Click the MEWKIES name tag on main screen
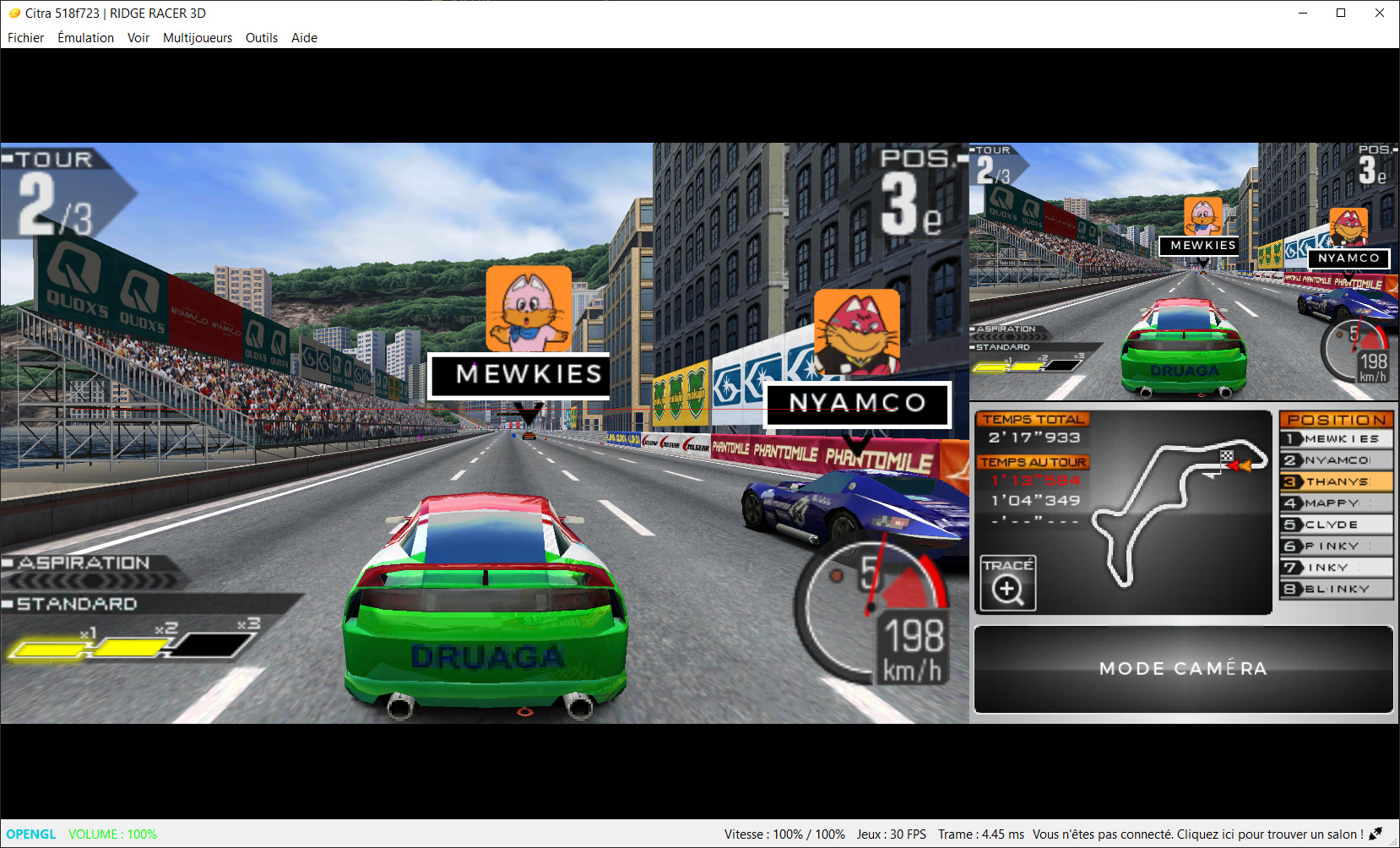1400x848 pixels. point(518,374)
